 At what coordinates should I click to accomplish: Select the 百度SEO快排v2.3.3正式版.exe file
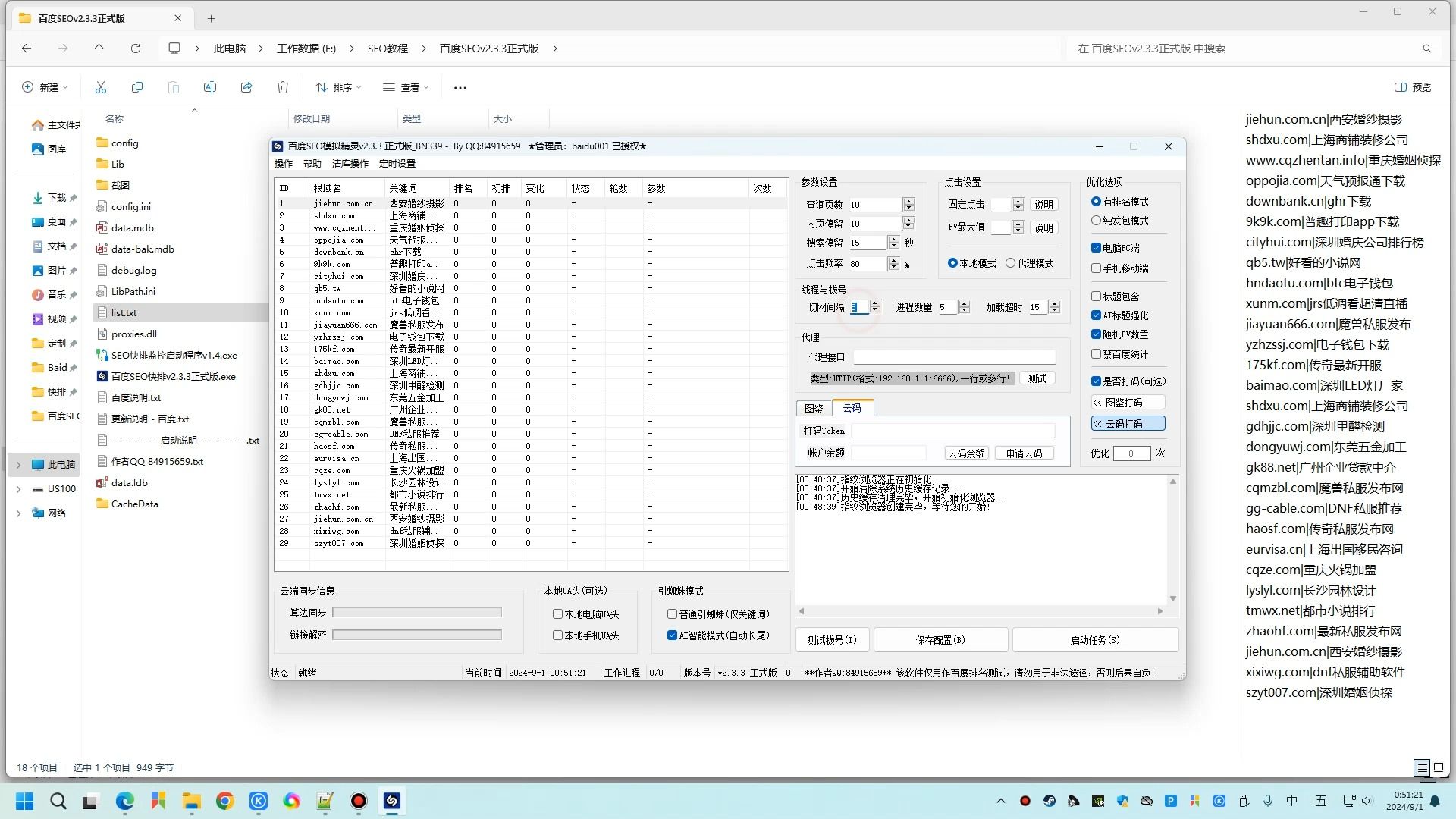pos(173,376)
